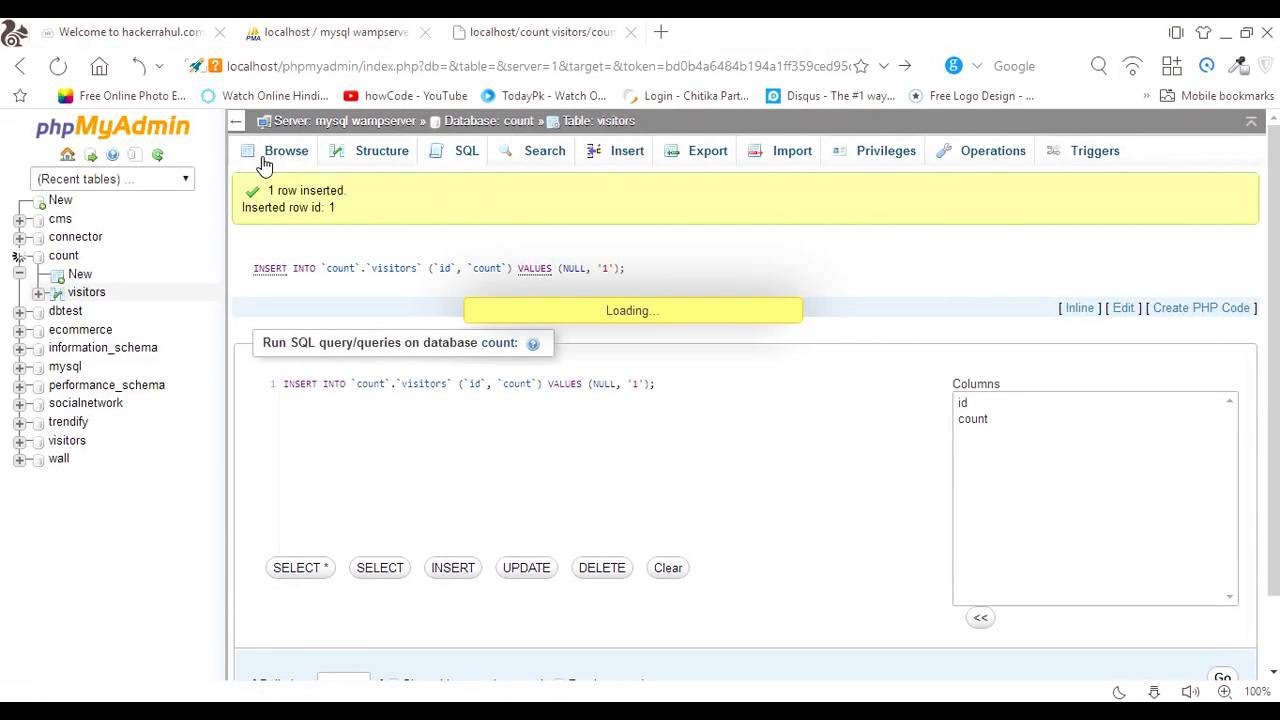The image size is (1280, 720).
Task: Open a new browser tab with the plus
Action: tap(661, 32)
